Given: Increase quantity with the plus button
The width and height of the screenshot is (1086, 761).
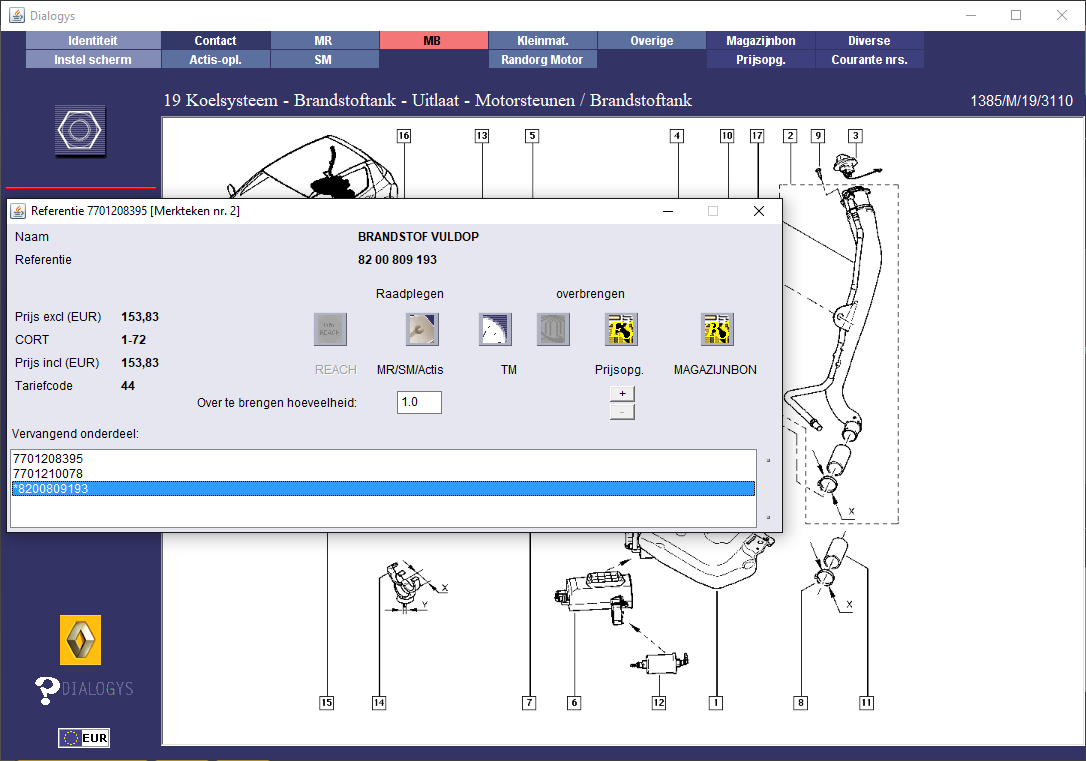Looking at the screenshot, I should coord(622,394).
